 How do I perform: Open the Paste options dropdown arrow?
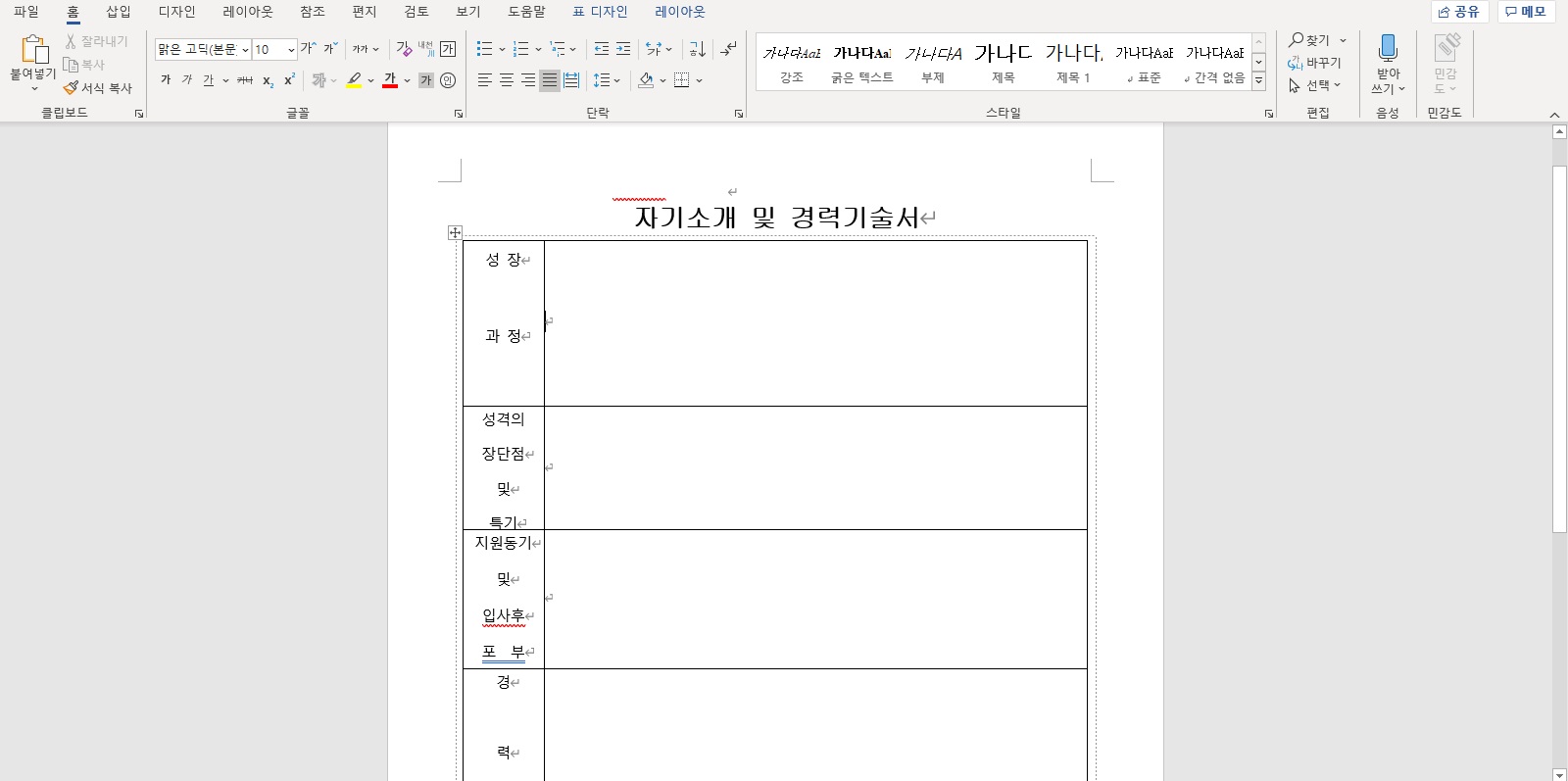(x=33, y=89)
